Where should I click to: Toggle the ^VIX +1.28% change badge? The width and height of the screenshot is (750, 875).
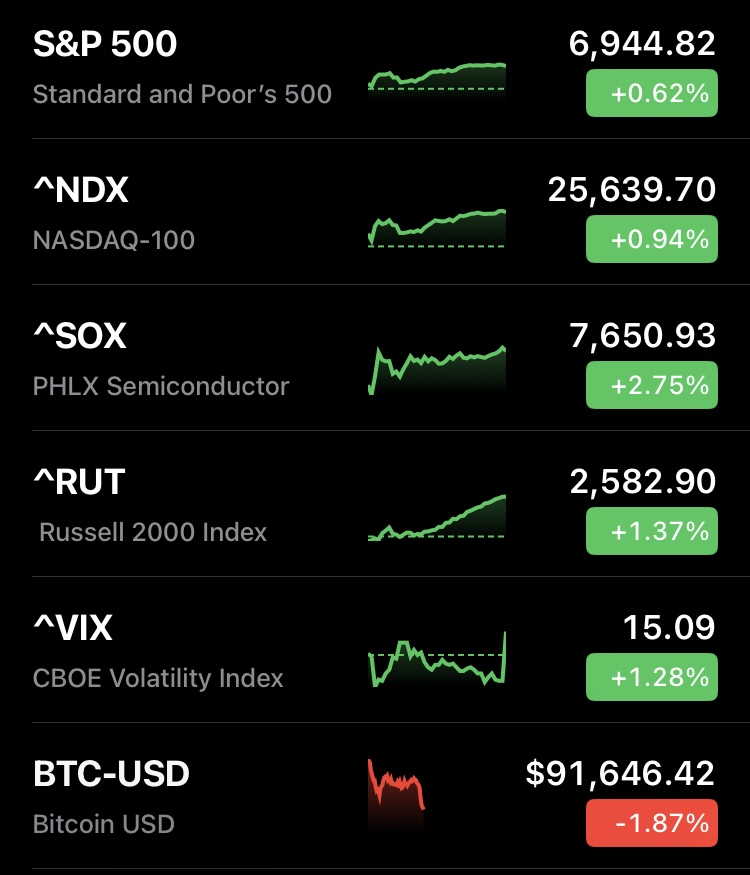651,678
